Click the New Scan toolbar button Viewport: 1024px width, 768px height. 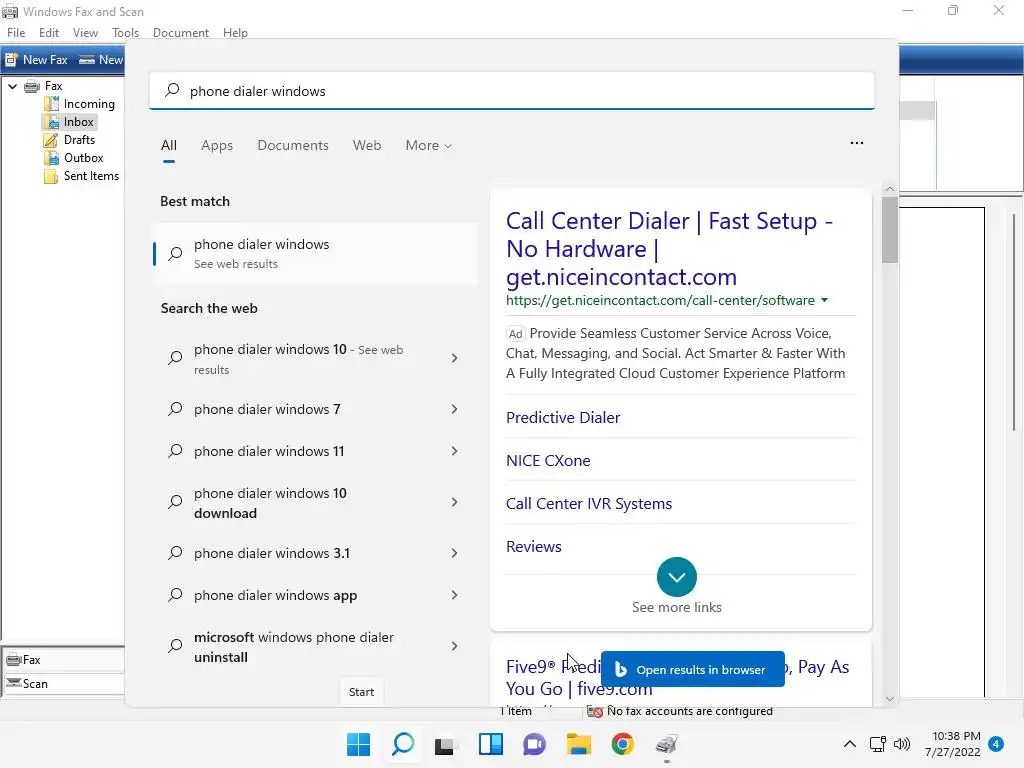coord(101,59)
